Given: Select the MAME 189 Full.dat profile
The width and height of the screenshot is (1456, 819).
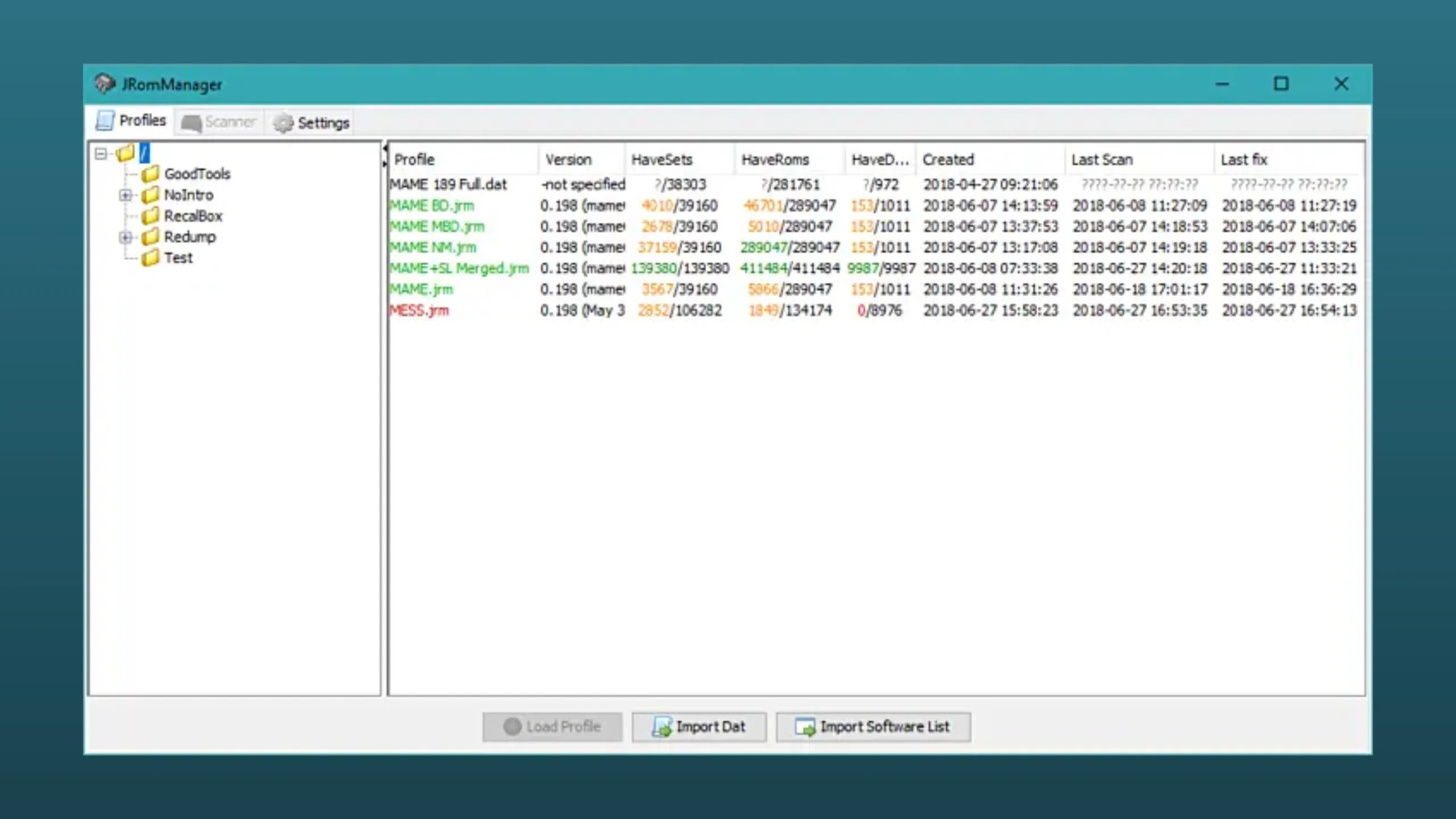Looking at the screenshot, I should (448, 184).
